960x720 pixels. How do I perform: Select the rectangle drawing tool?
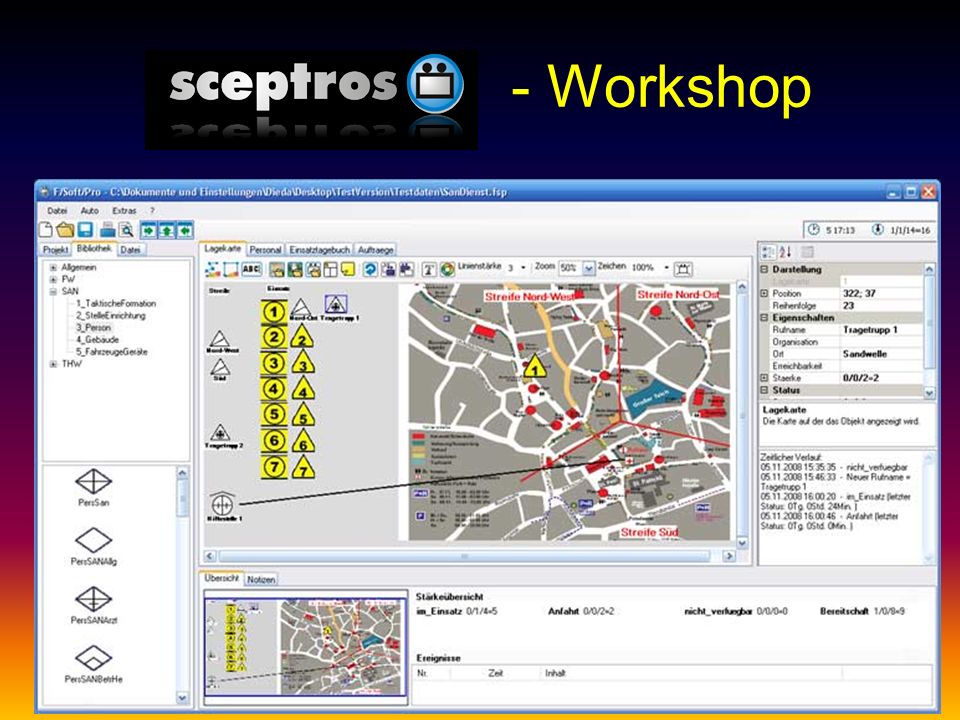tap(231, 269)
